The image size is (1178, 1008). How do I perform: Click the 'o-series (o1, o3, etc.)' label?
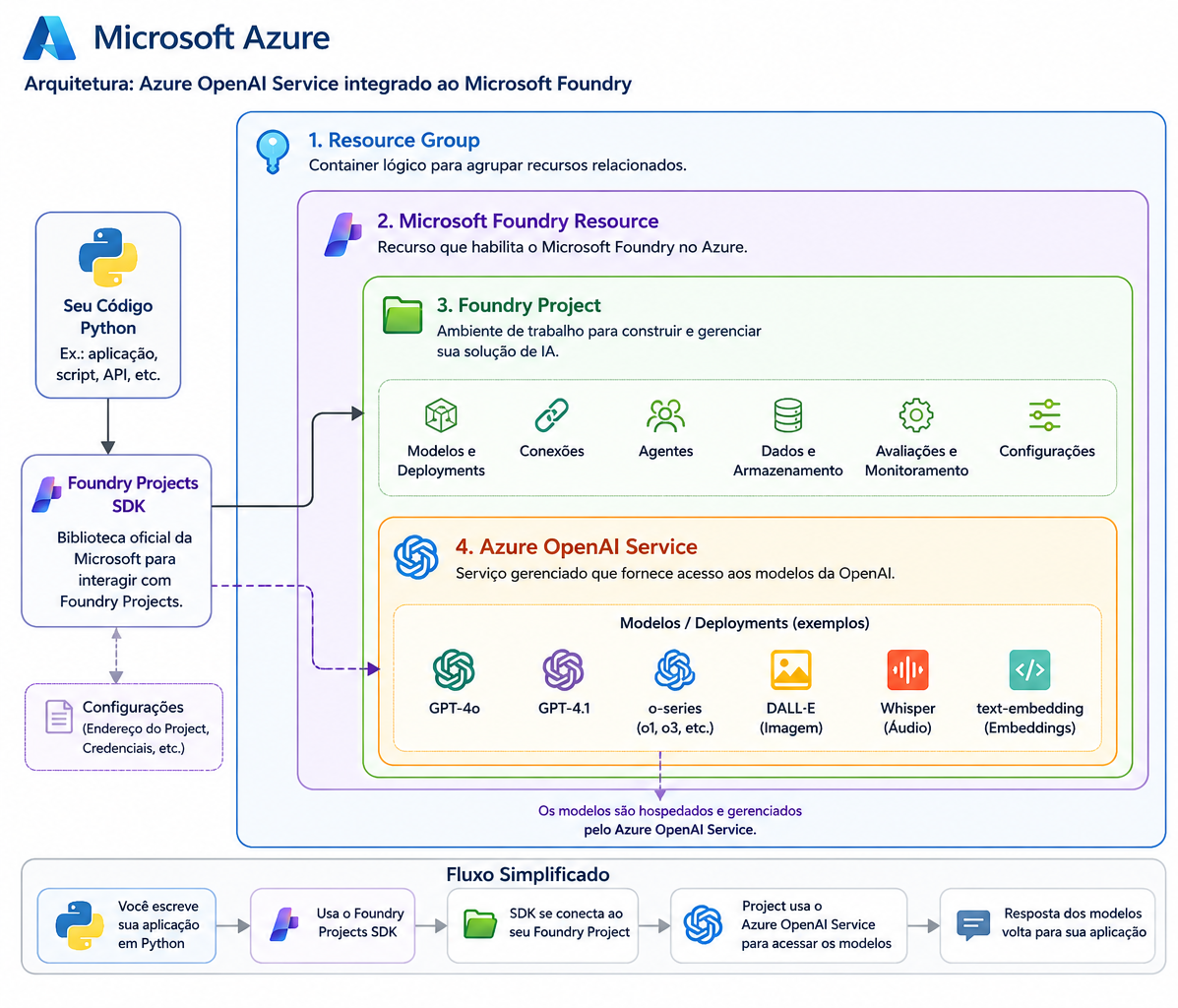[x=675, y=718]
